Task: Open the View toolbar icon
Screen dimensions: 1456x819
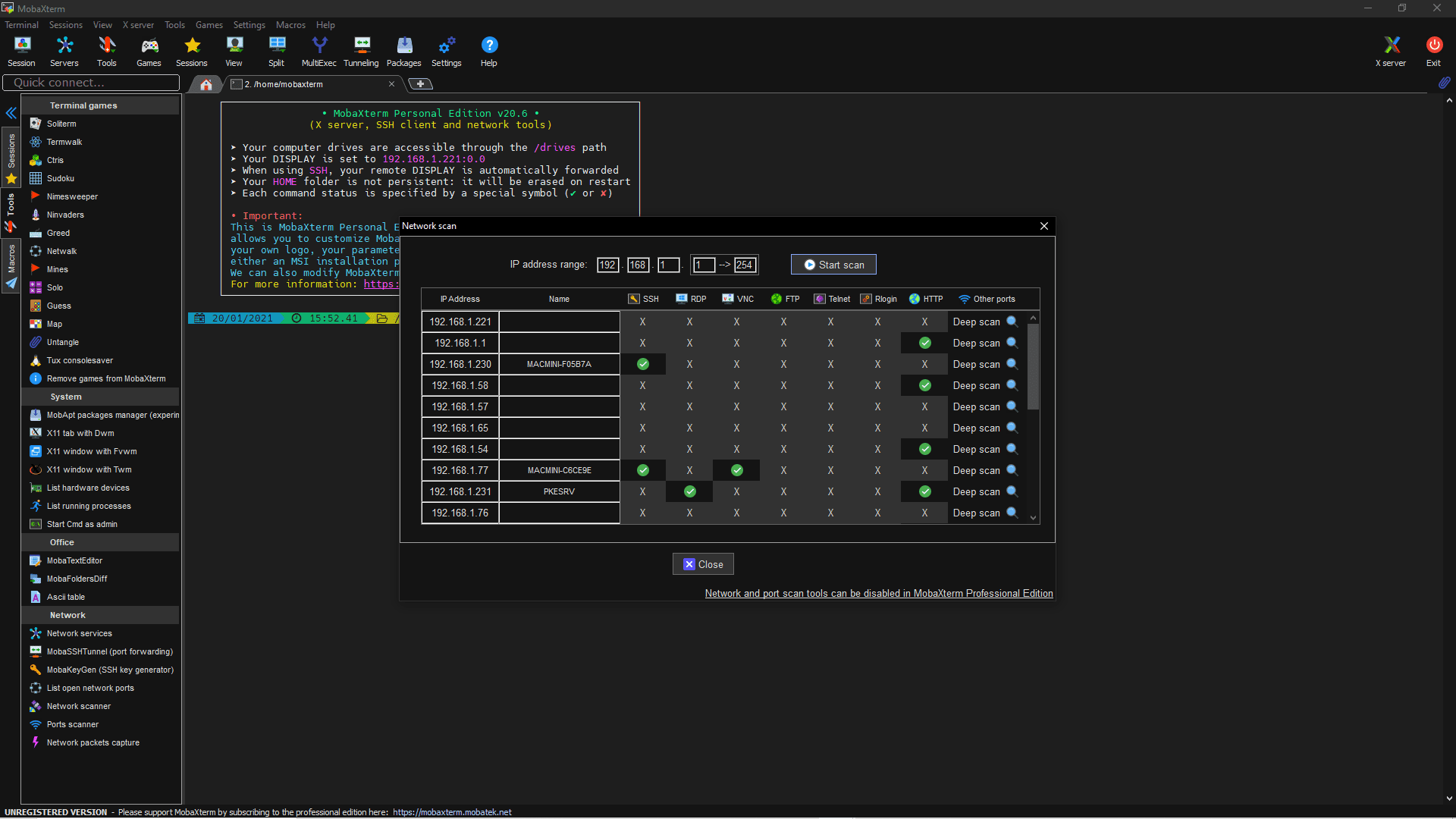Action: tap(234, 52)
